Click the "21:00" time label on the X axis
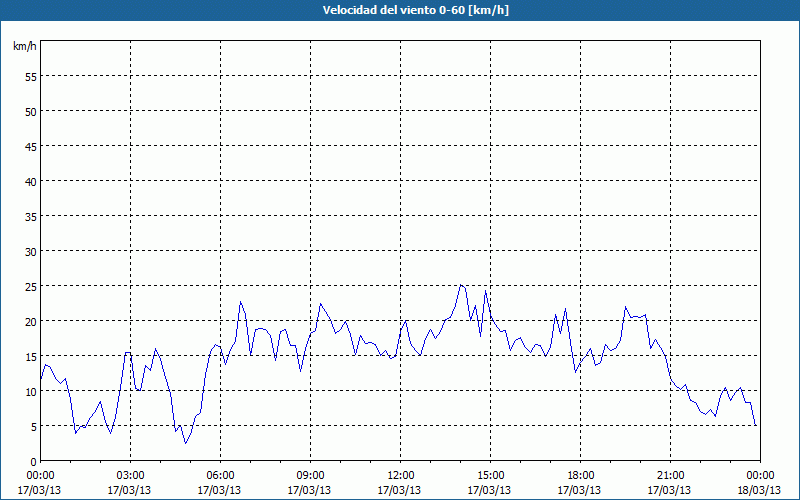Screen dimensions: 800x500 pos(670,476)
